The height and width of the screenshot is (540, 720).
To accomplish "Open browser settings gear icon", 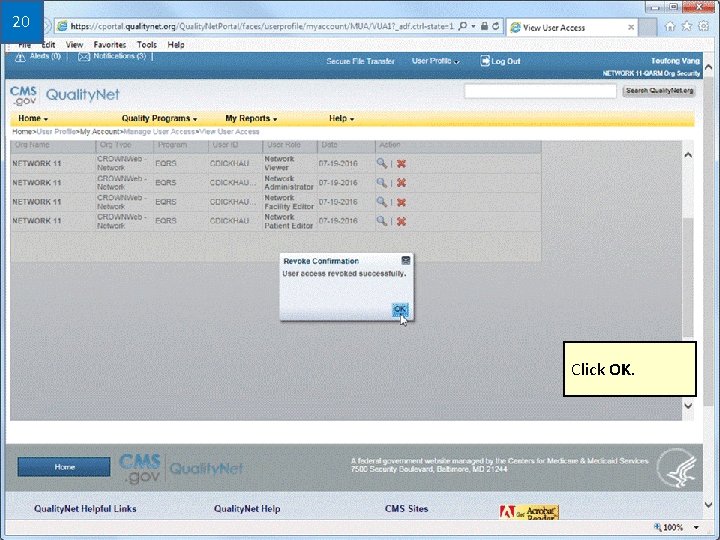I will click(703, 26).
